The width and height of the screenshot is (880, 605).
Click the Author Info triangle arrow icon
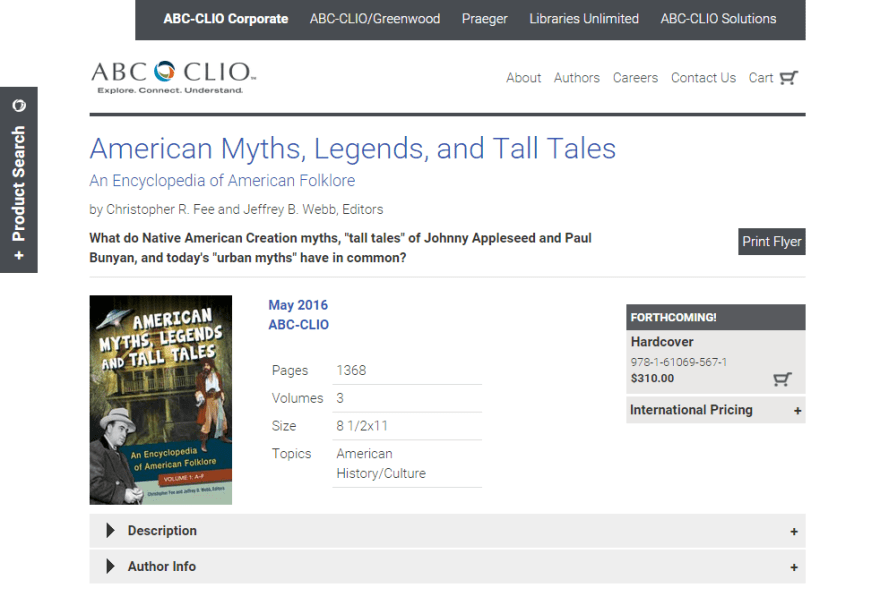(110, 567)
